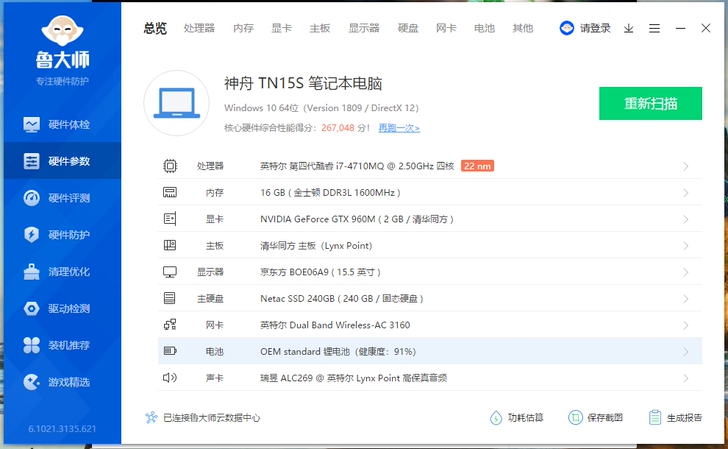Click the cloud data center icon
The image size is (728, 449).
point(151,417)
